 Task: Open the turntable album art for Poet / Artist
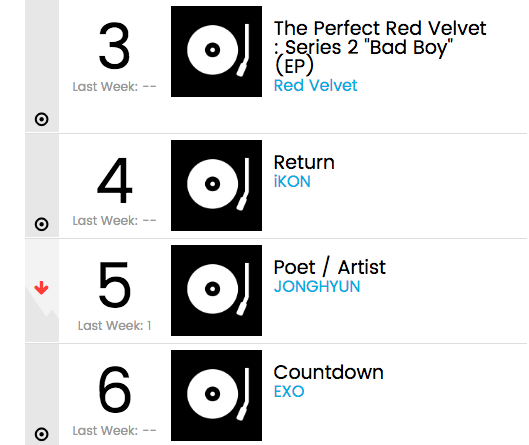click(216, 290)
